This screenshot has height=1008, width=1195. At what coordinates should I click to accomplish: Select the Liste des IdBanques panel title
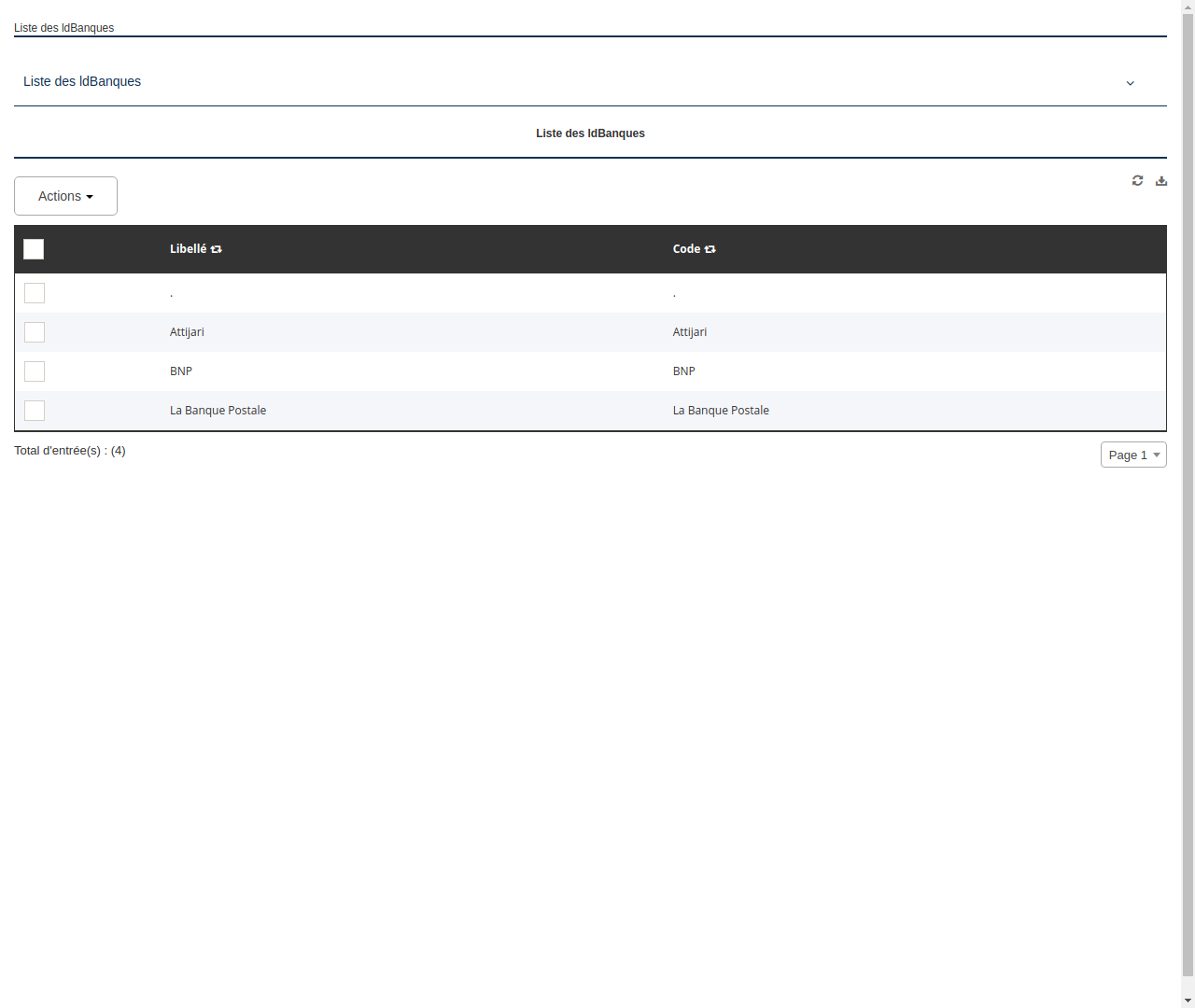point(590,133)
